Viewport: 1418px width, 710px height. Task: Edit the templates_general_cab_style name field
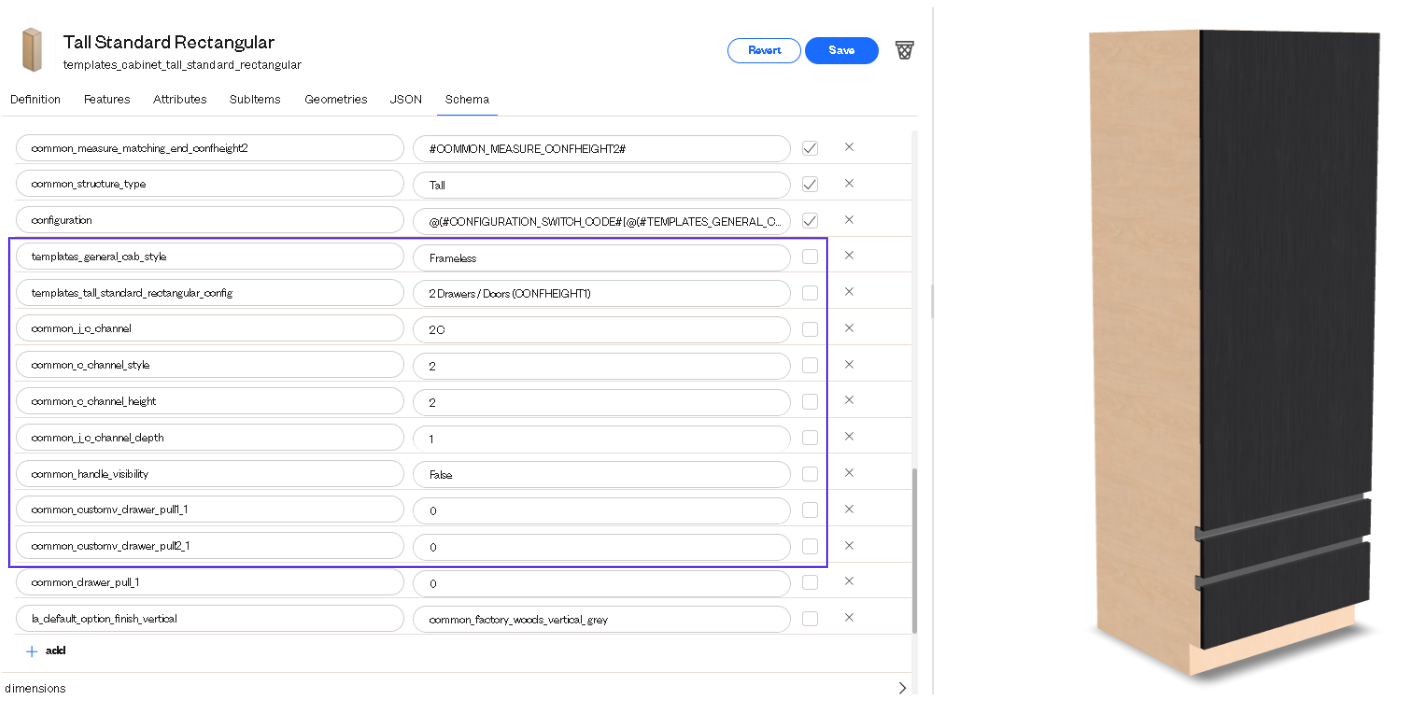tap(210, 257)
